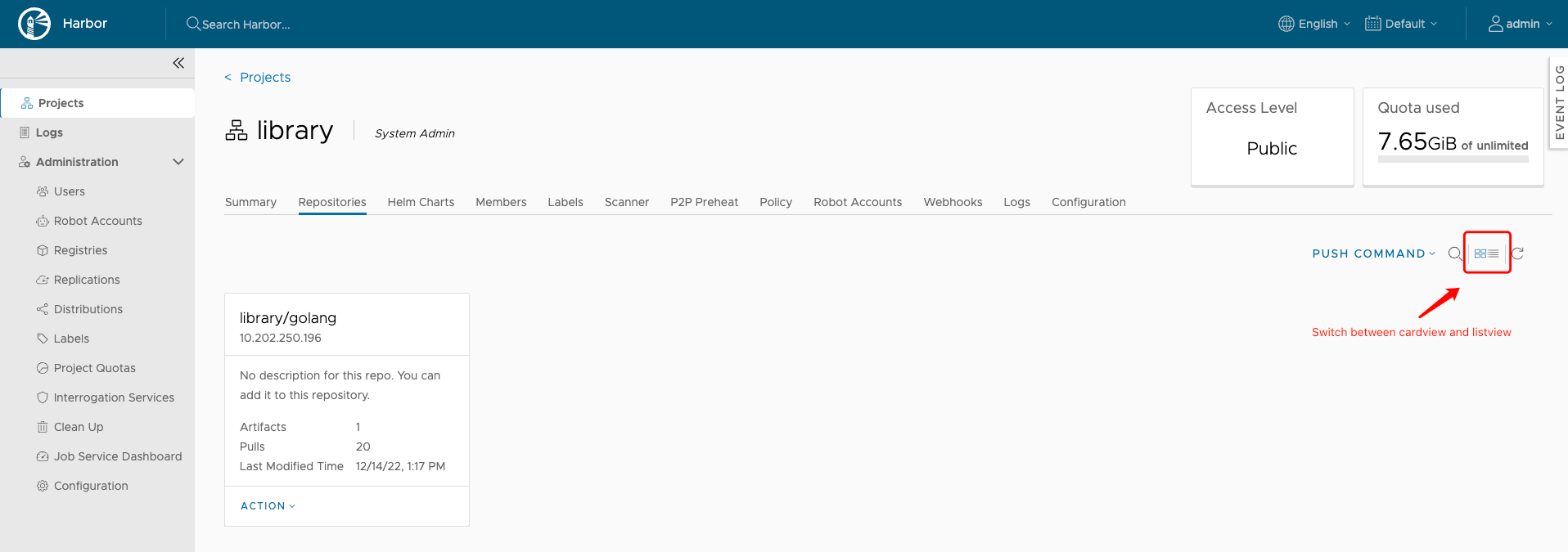This screenshot has width=1568, height=552.
Task: Click the Users icon in sidebar
Action: [x=43, y=191]
